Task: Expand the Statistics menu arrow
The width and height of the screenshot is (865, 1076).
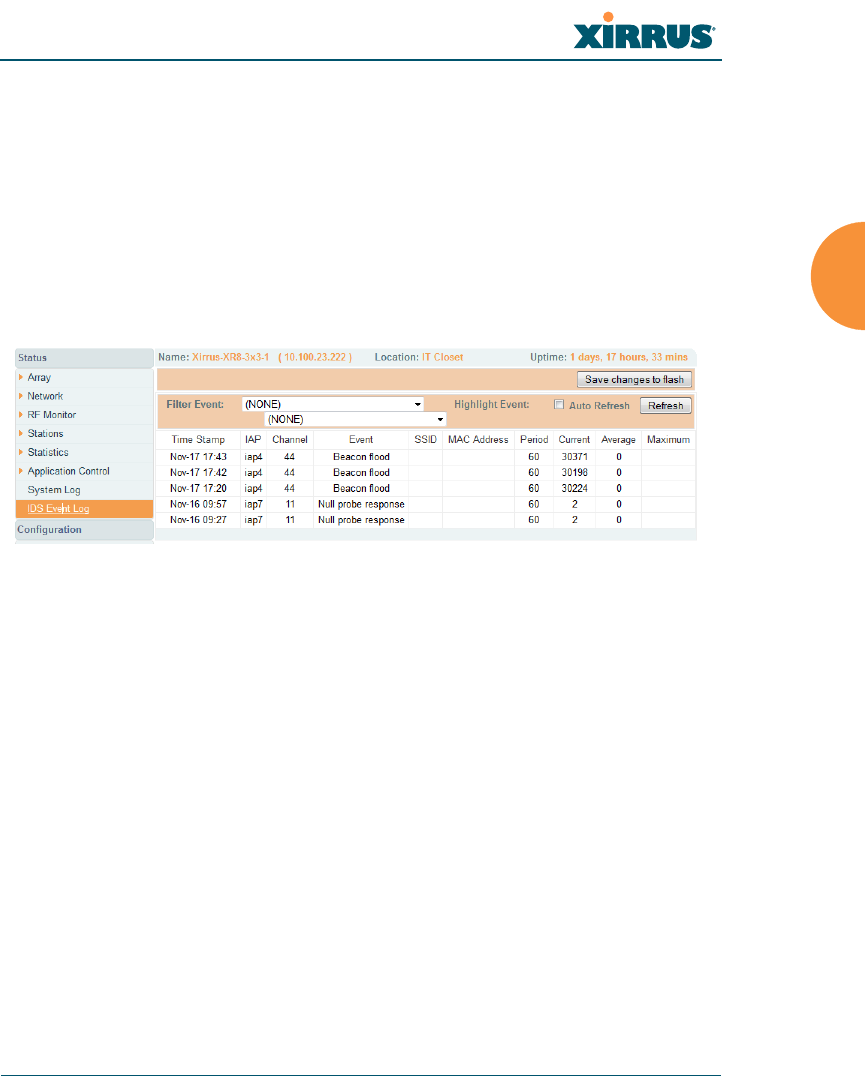Action: point(21,452)
